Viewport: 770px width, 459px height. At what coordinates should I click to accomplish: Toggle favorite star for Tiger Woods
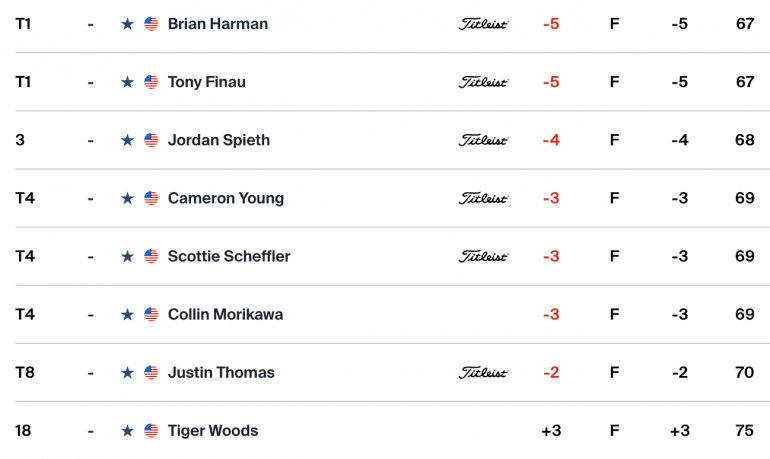coord(127,431)
